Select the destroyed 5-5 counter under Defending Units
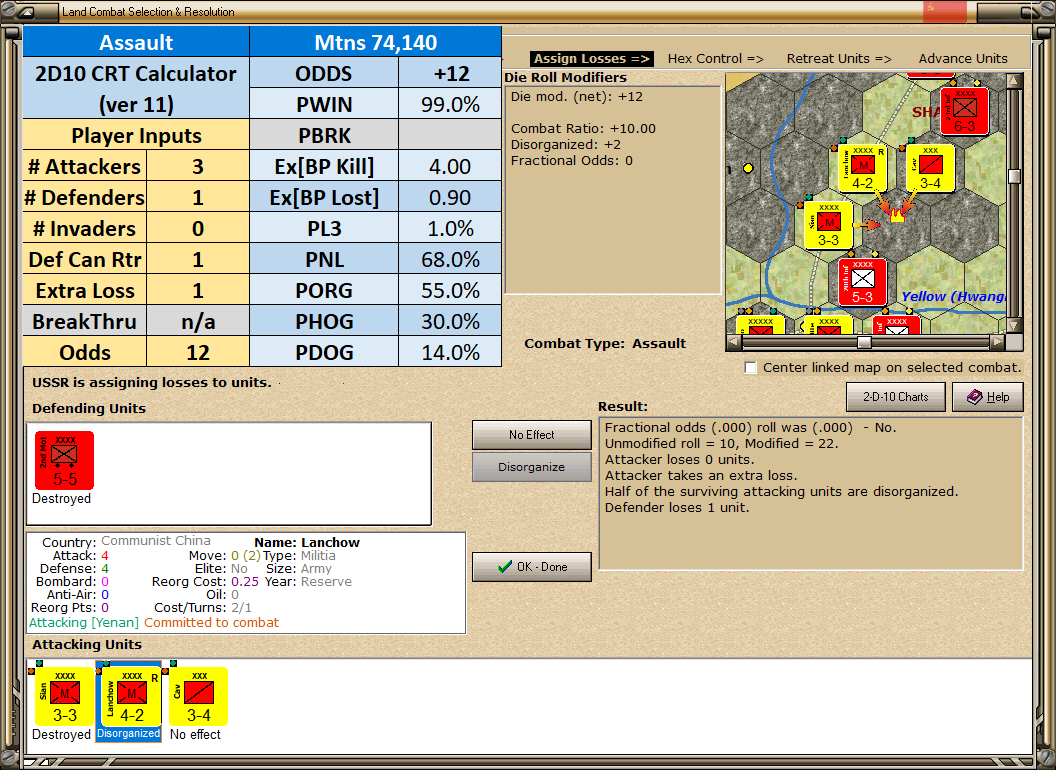The height and width of the screenshot is (770, 1056). [x=63, y=460]
